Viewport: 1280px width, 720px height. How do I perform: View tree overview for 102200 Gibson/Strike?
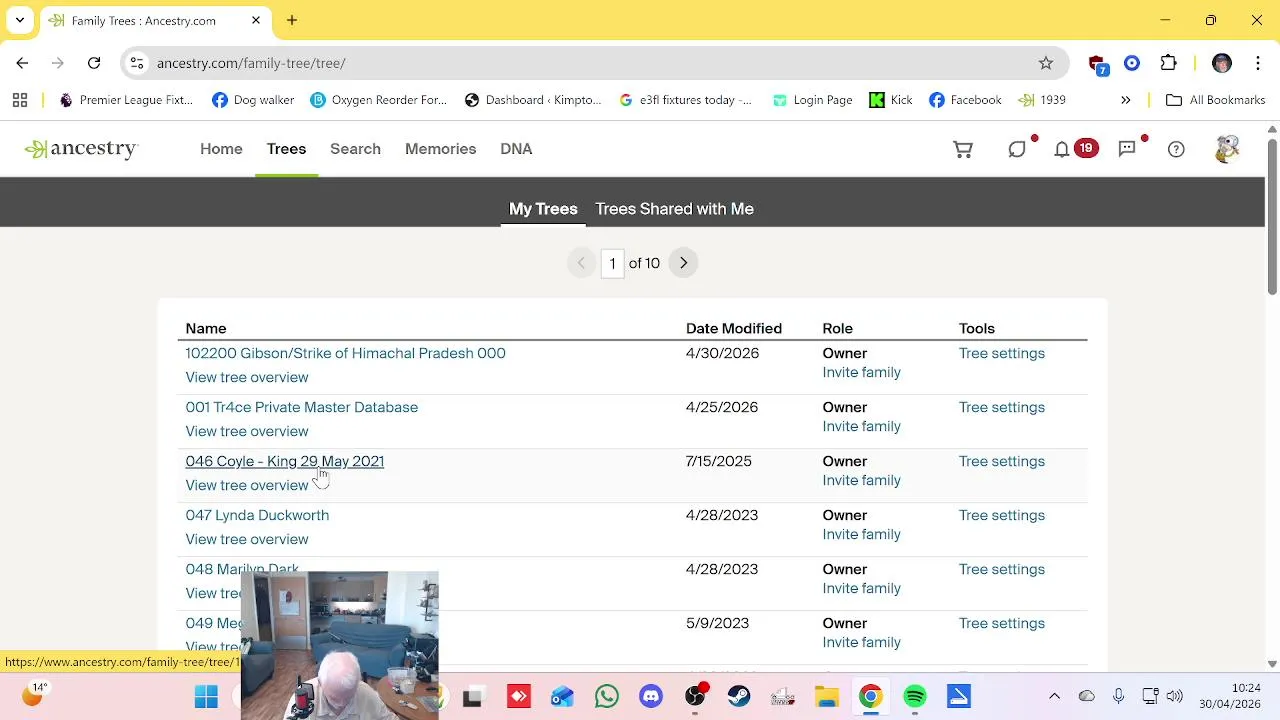coord(247,377)
